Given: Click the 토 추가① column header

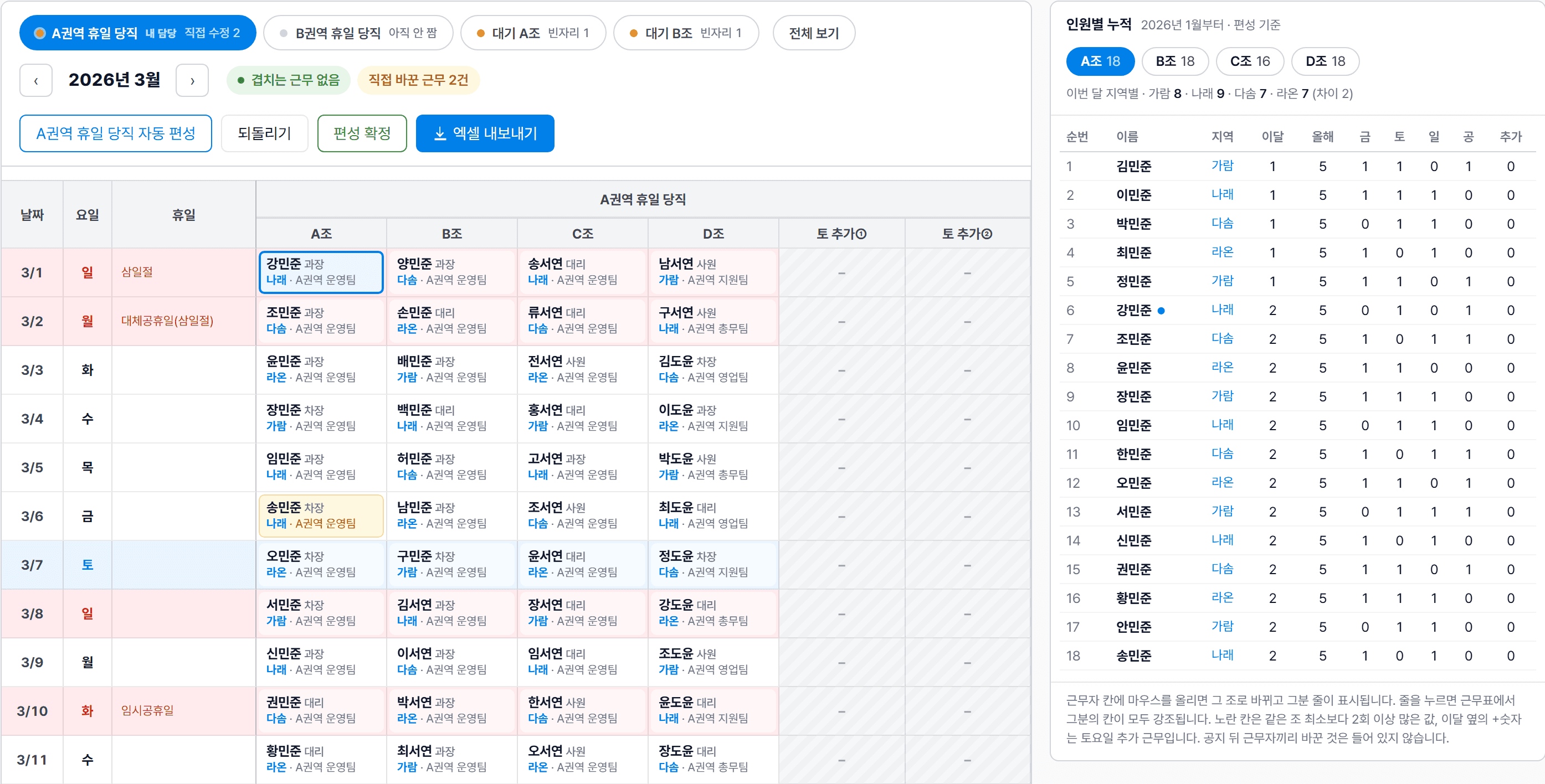Looking at the screenshot, I should (x=841, y=234).
